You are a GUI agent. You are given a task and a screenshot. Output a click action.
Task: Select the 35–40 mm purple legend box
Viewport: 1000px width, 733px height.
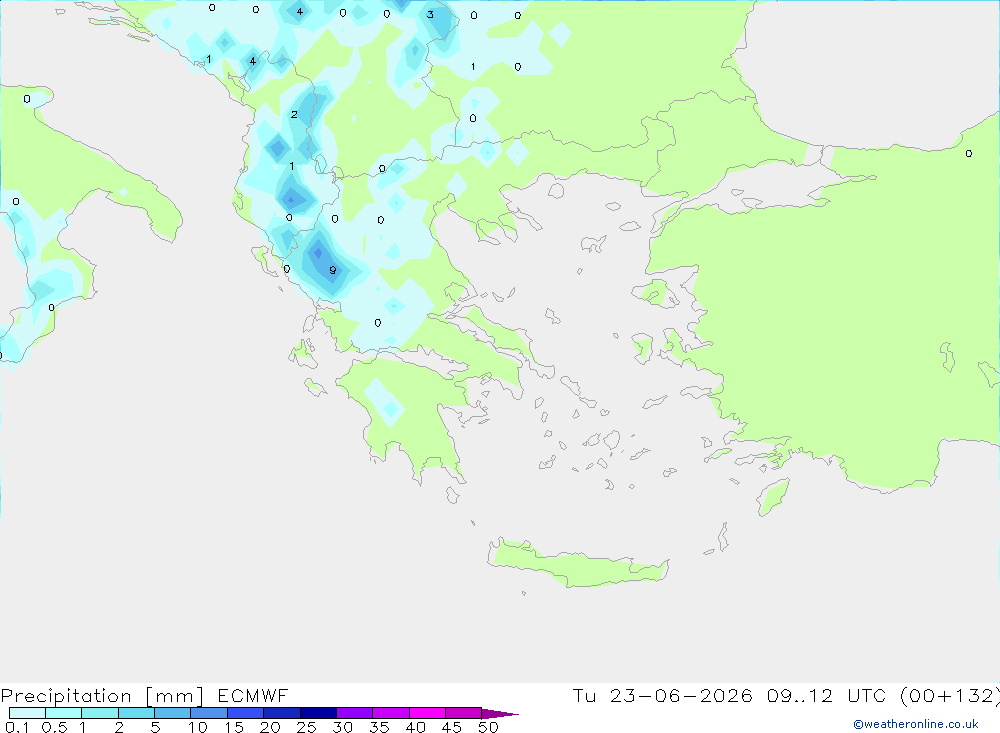pos(391,713)
